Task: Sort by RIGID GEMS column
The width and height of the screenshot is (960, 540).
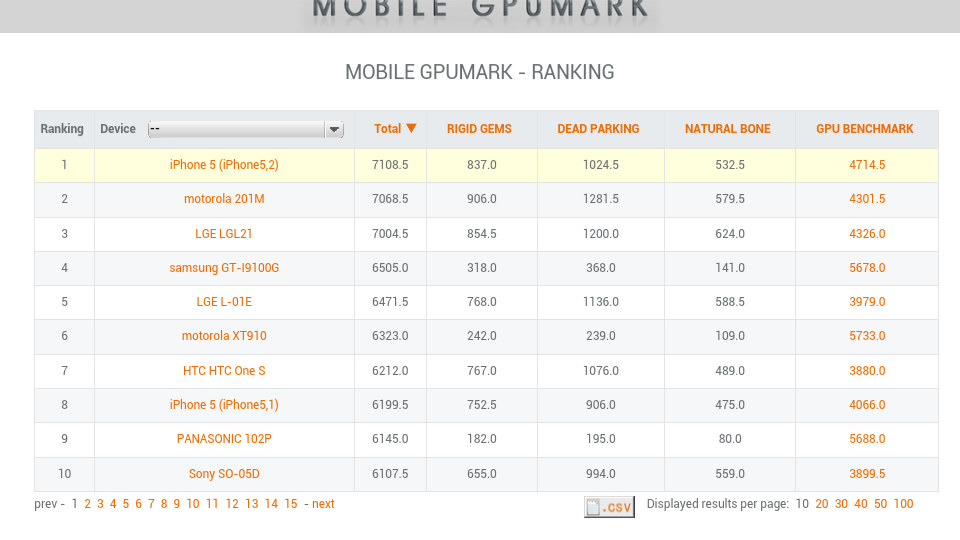Action: [479, 129]
